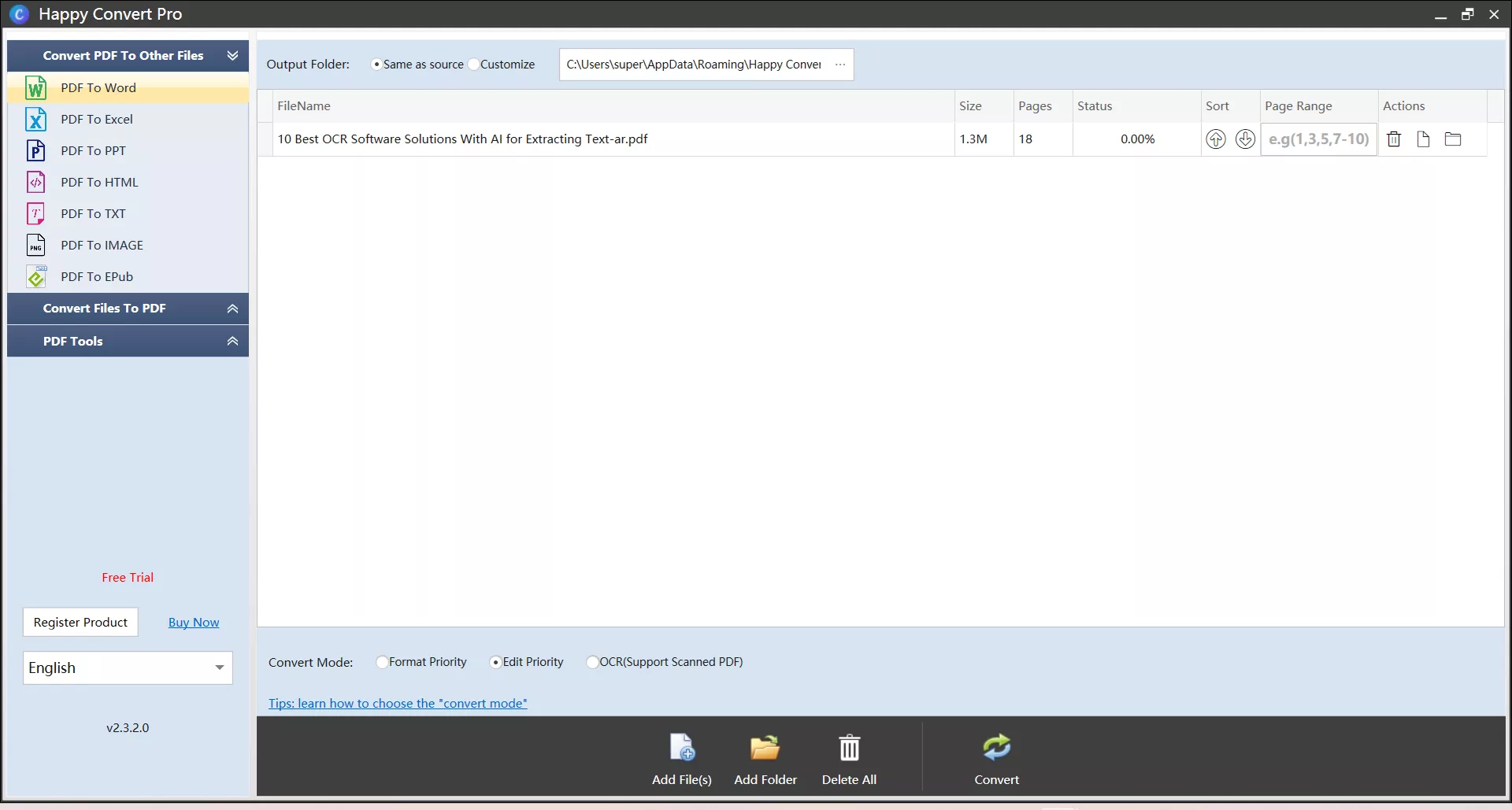Restore down the application window
This screenshot has width=1512, height=810.
[x=1467, y=14]
